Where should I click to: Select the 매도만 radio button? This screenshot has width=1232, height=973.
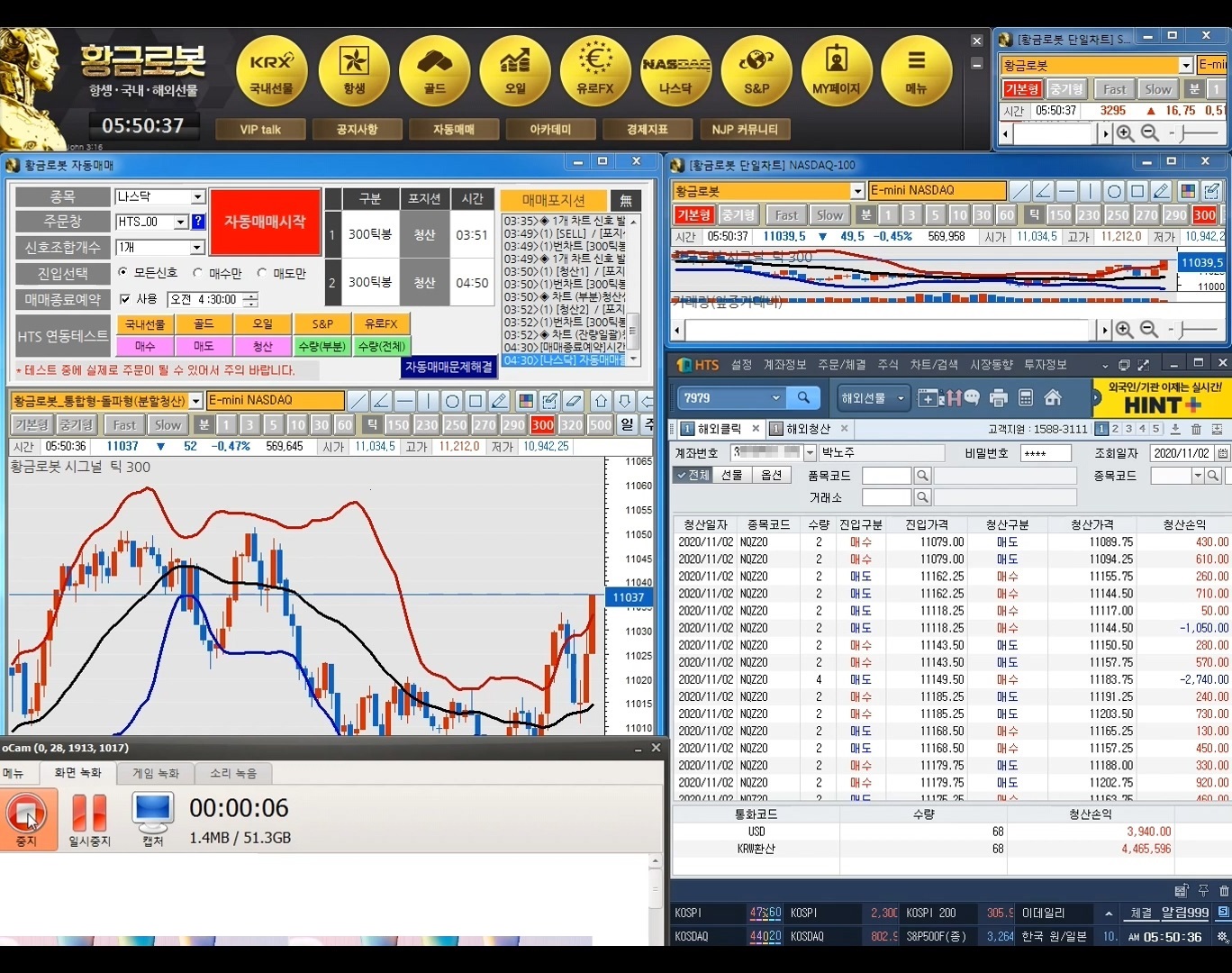pos(262,272)
